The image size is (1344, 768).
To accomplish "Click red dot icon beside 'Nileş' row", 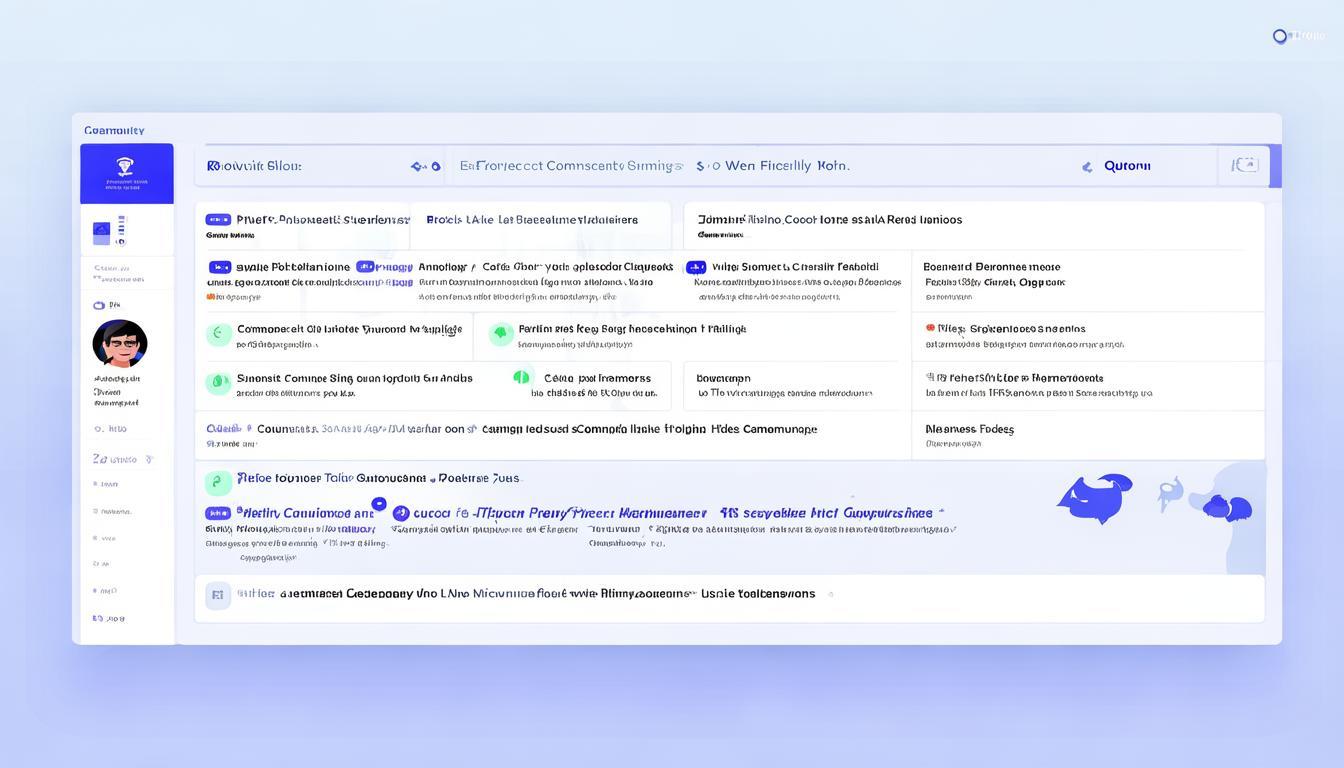I will [930, 328].
